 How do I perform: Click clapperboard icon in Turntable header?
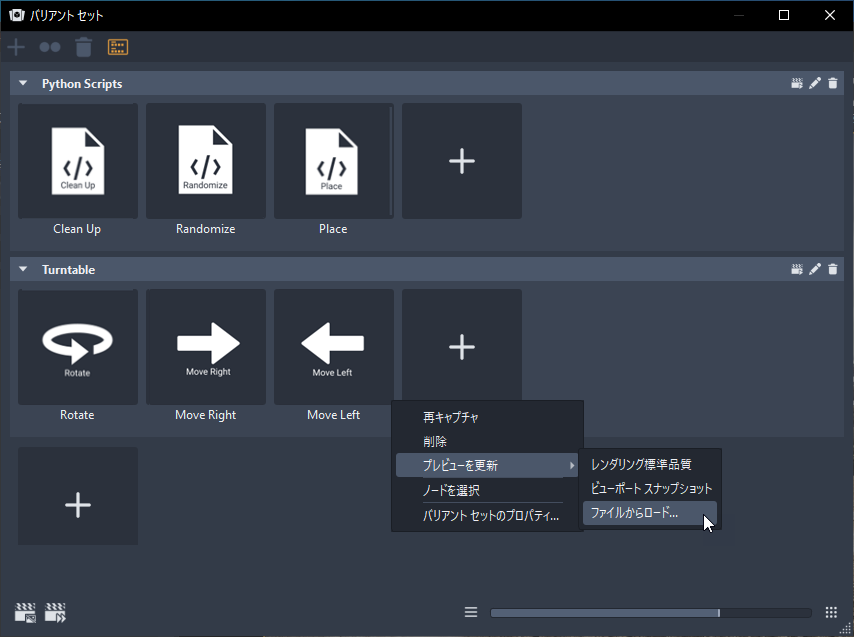797,269
